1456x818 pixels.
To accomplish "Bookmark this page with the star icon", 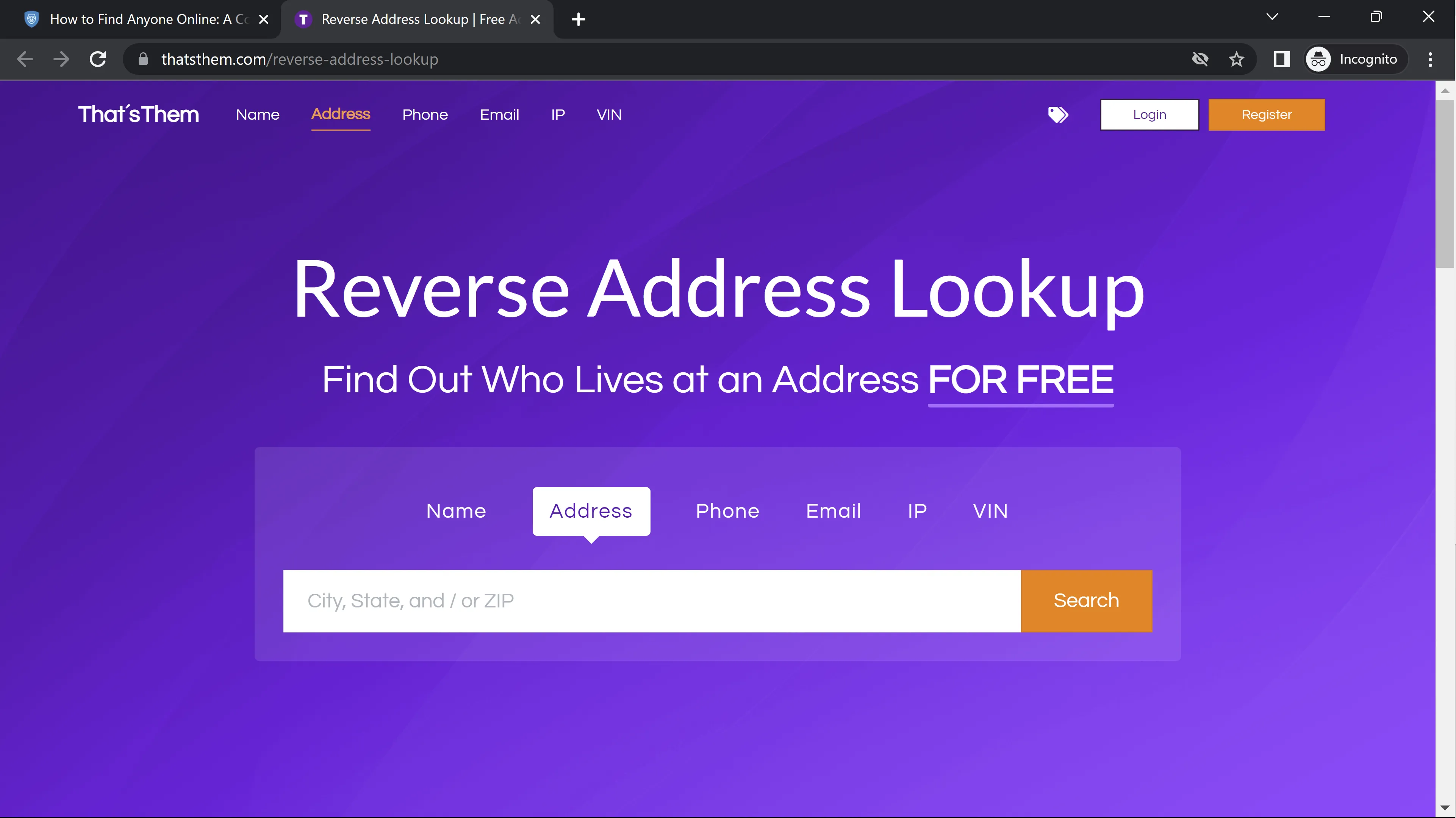I will point(1236,59).
